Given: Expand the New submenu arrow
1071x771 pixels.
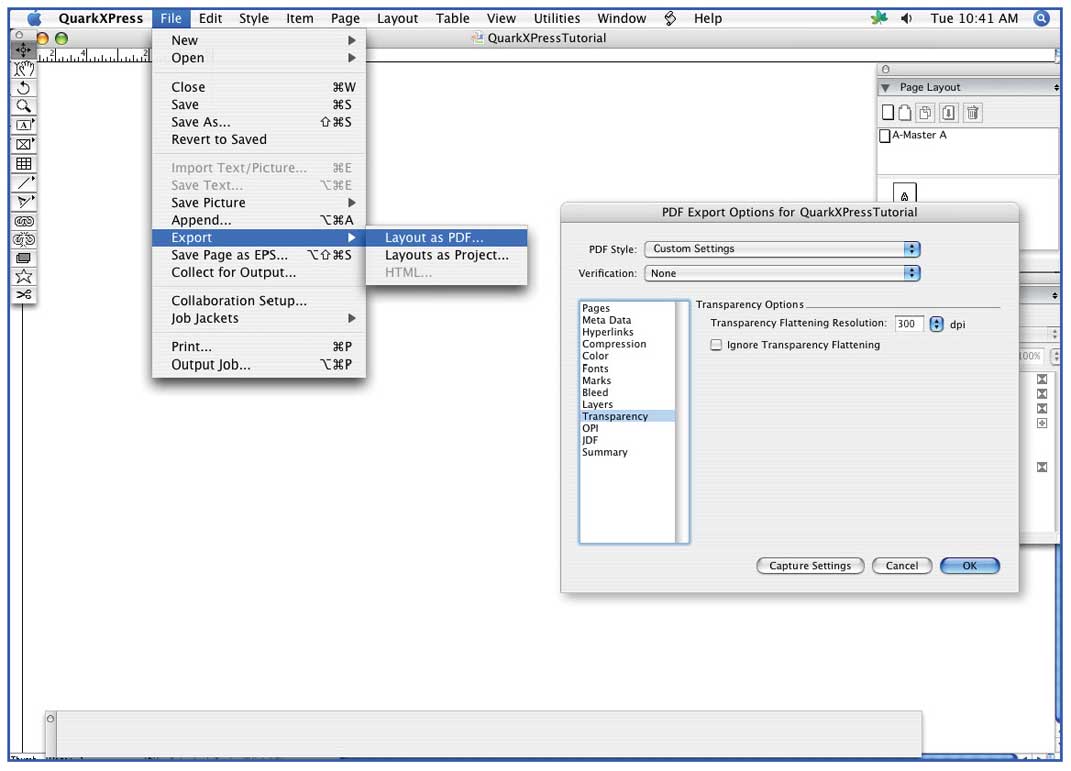Looking at the screenshot, I should point(352,40).
